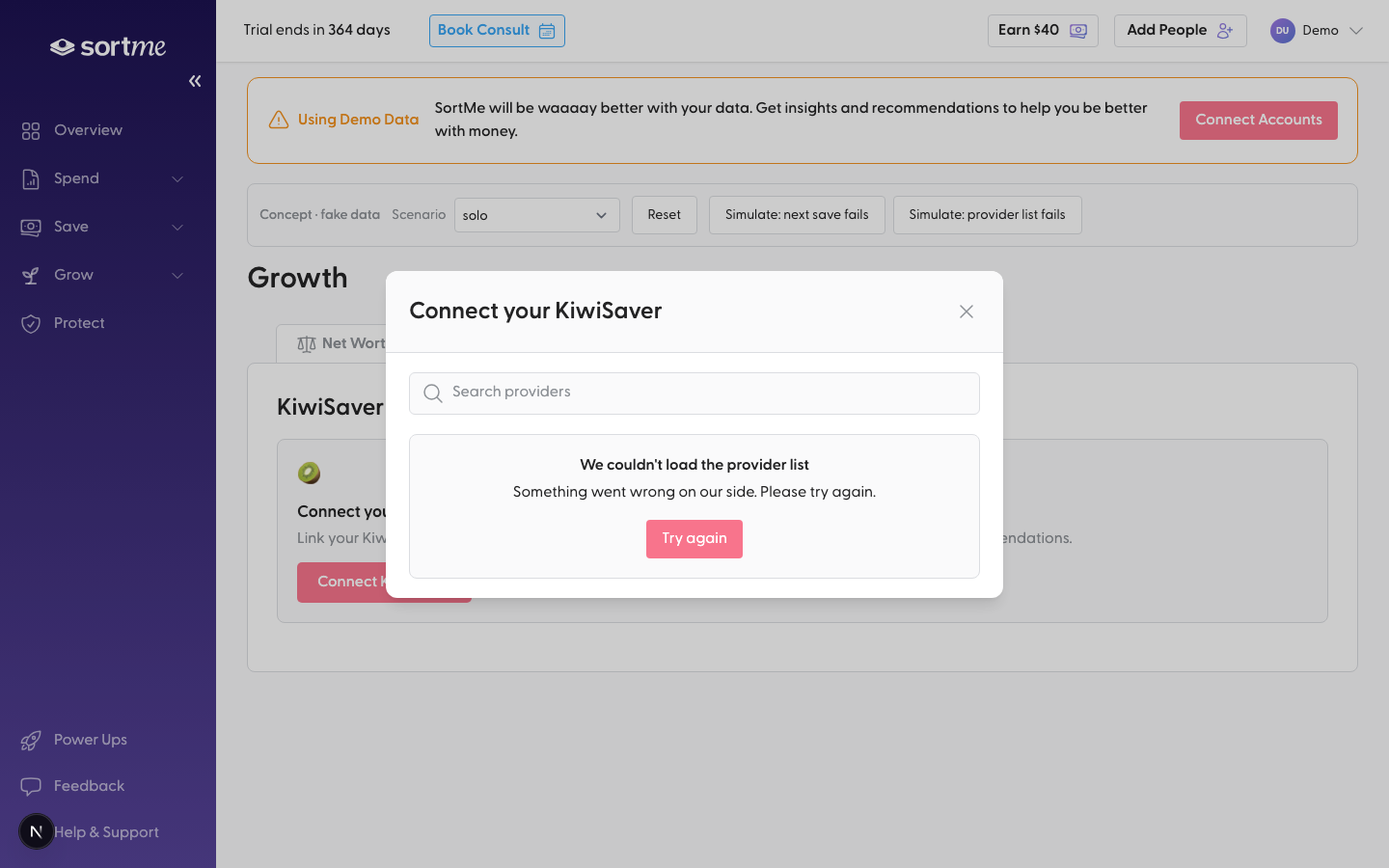The image size is (1389, 868).
Task: Click the Power Ups rocket icon
Action: click(x=31, y=740)
